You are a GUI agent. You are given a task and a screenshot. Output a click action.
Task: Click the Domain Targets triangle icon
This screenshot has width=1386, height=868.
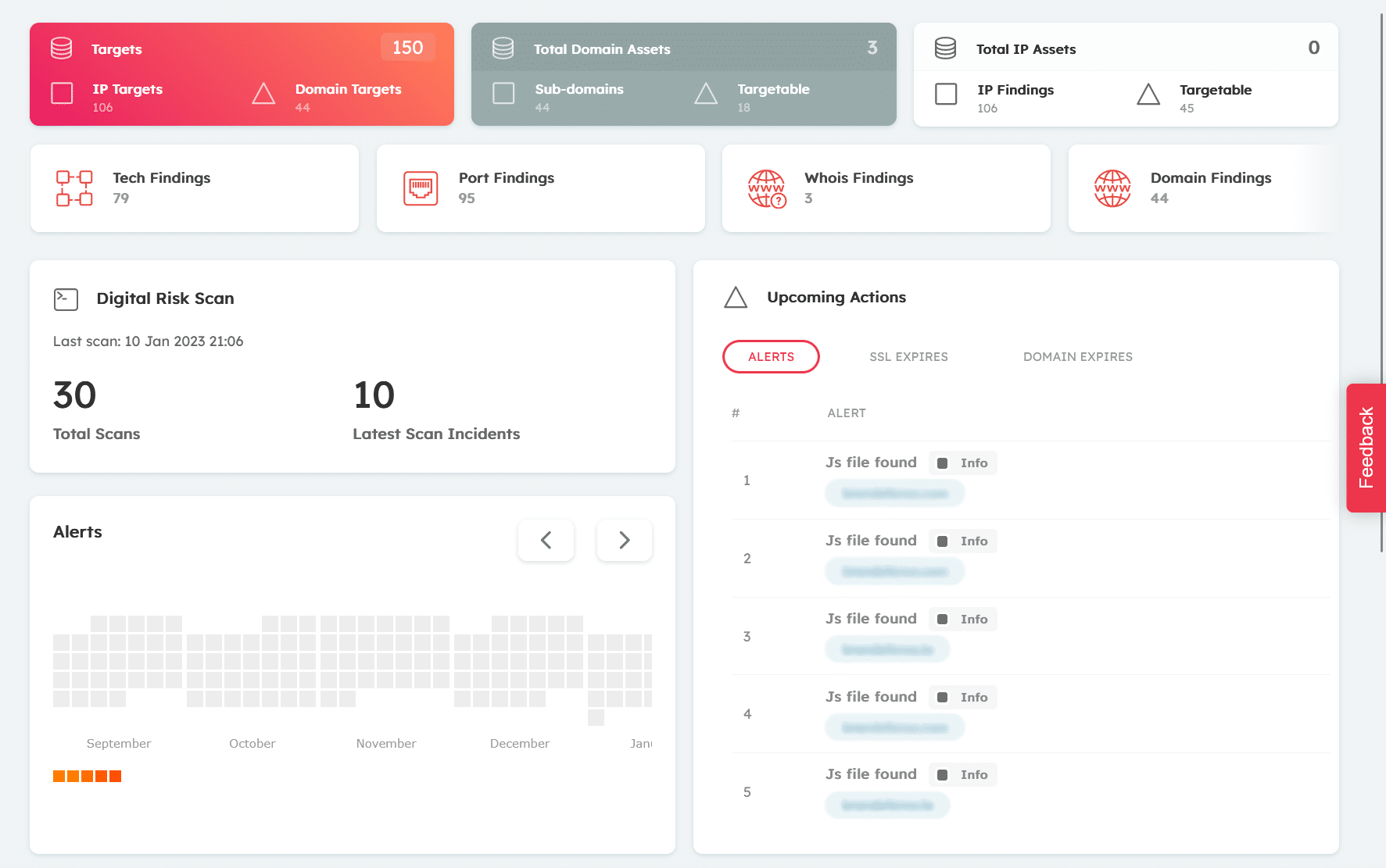click(x=263, y=94)
